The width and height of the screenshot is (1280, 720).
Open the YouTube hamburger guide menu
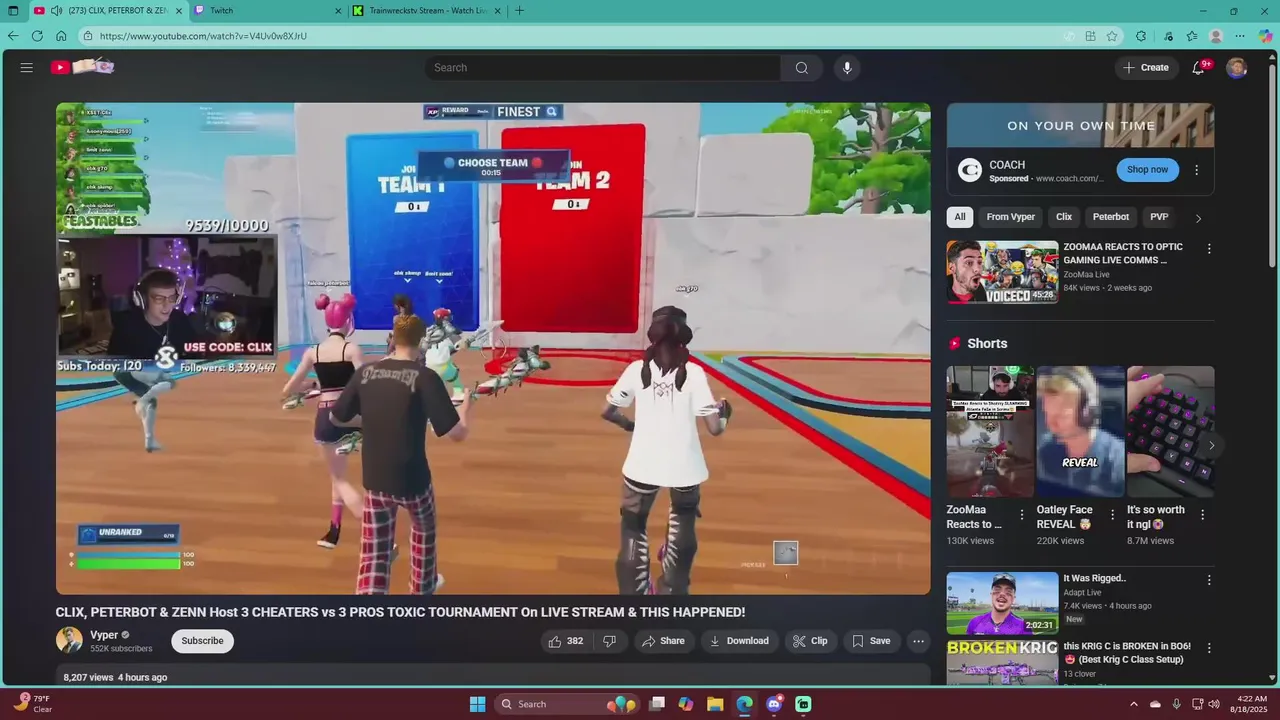coord(27,67)
